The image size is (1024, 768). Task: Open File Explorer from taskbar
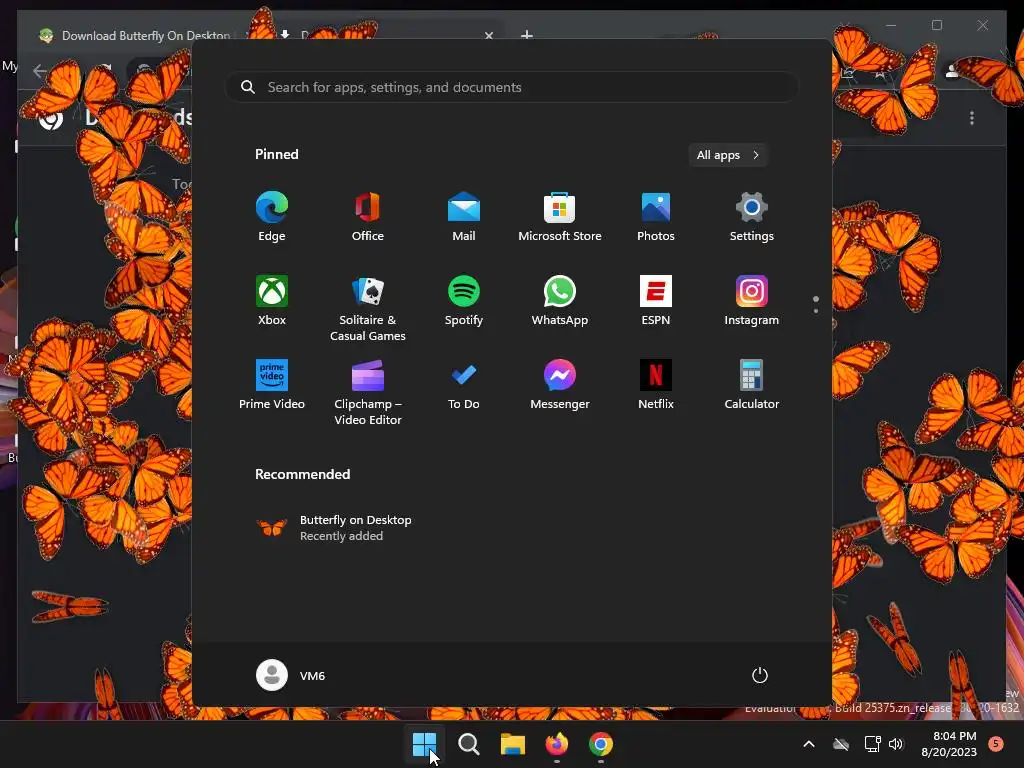(513, 744)
